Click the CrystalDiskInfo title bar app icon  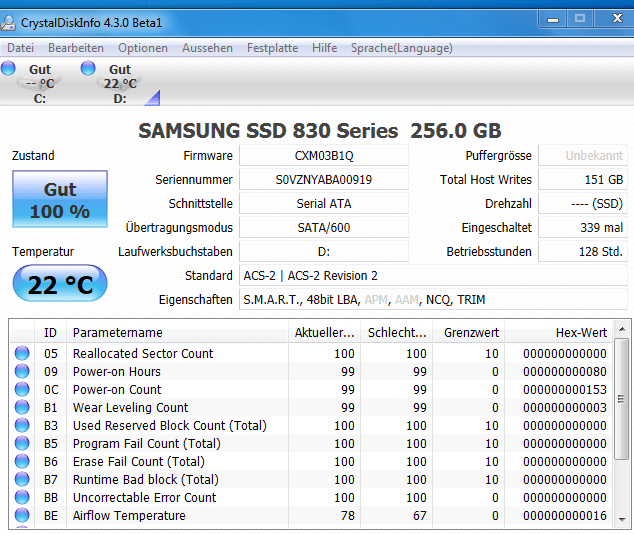8,23
